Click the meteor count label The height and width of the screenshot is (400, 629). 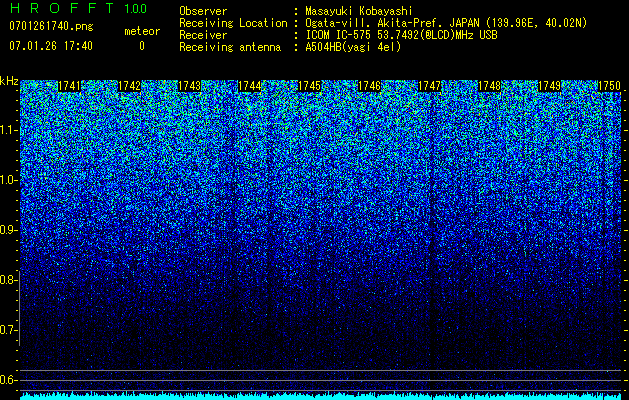[142, 31]
